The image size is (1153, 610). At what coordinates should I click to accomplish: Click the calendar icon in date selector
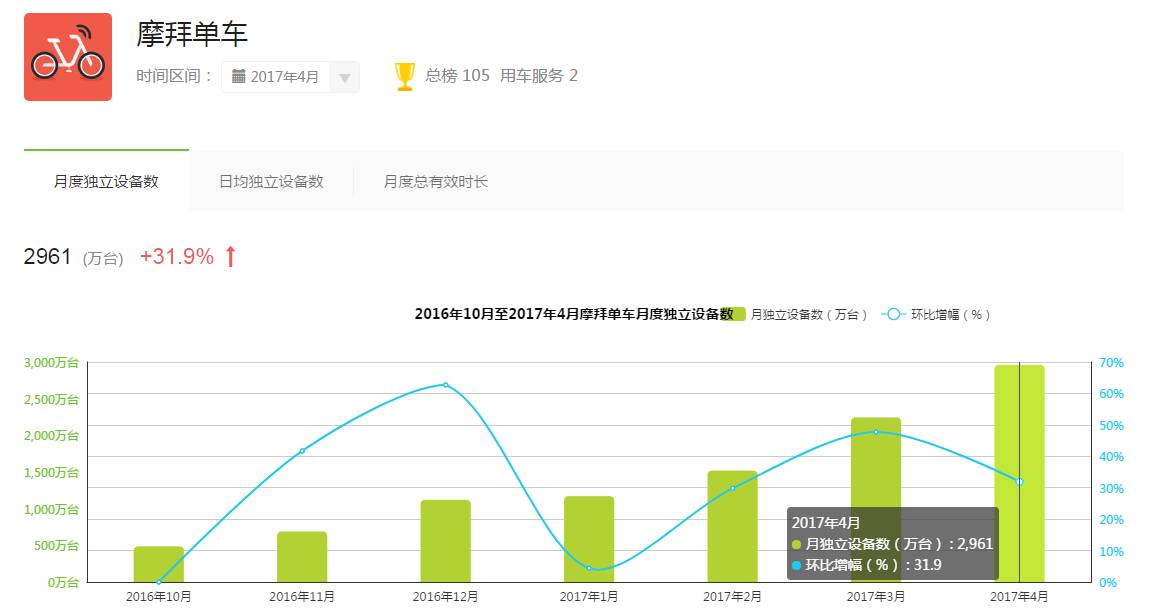[239, 76]
